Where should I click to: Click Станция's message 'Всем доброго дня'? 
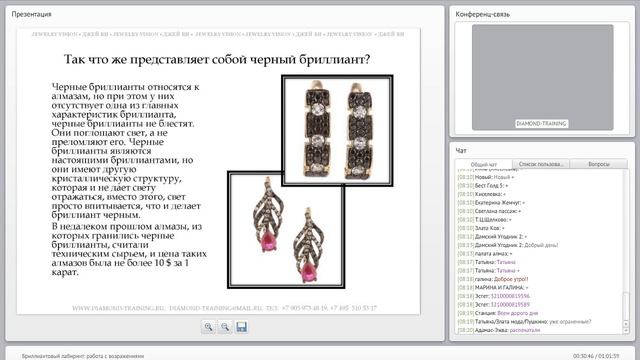pyautogui.click(x=498, y=313)
